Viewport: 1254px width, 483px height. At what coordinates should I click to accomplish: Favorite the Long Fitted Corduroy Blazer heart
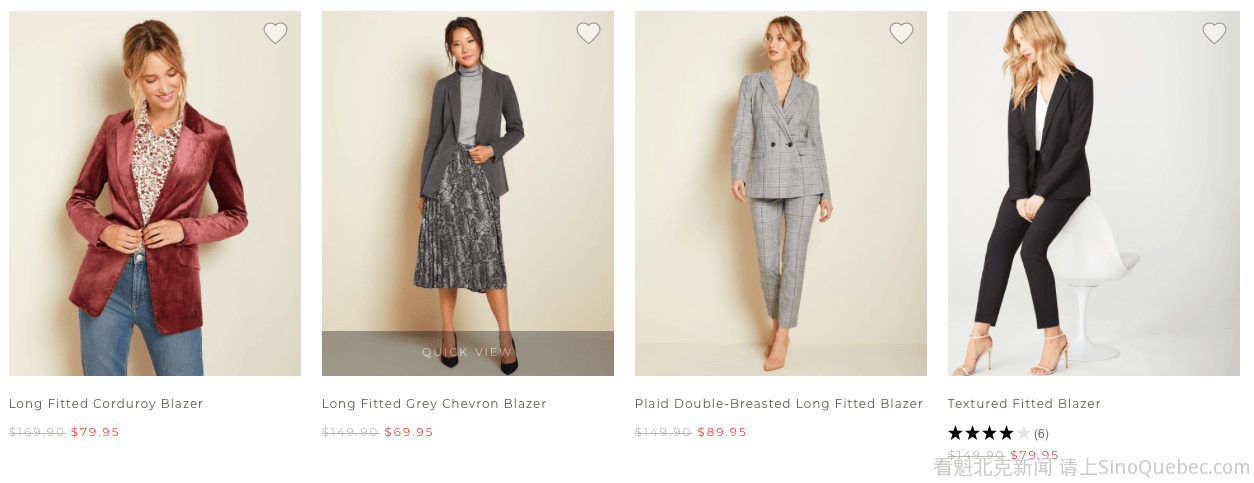(275, 34)
